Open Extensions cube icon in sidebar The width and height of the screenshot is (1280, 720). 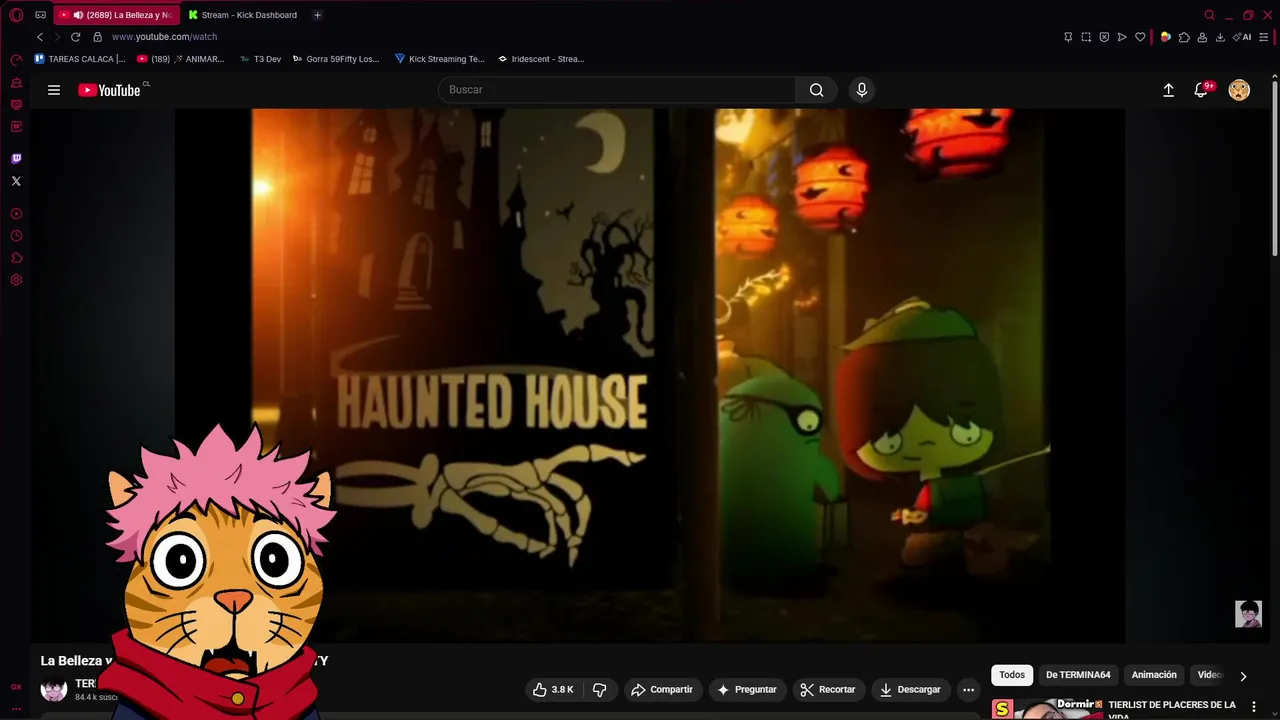point(16,258)
